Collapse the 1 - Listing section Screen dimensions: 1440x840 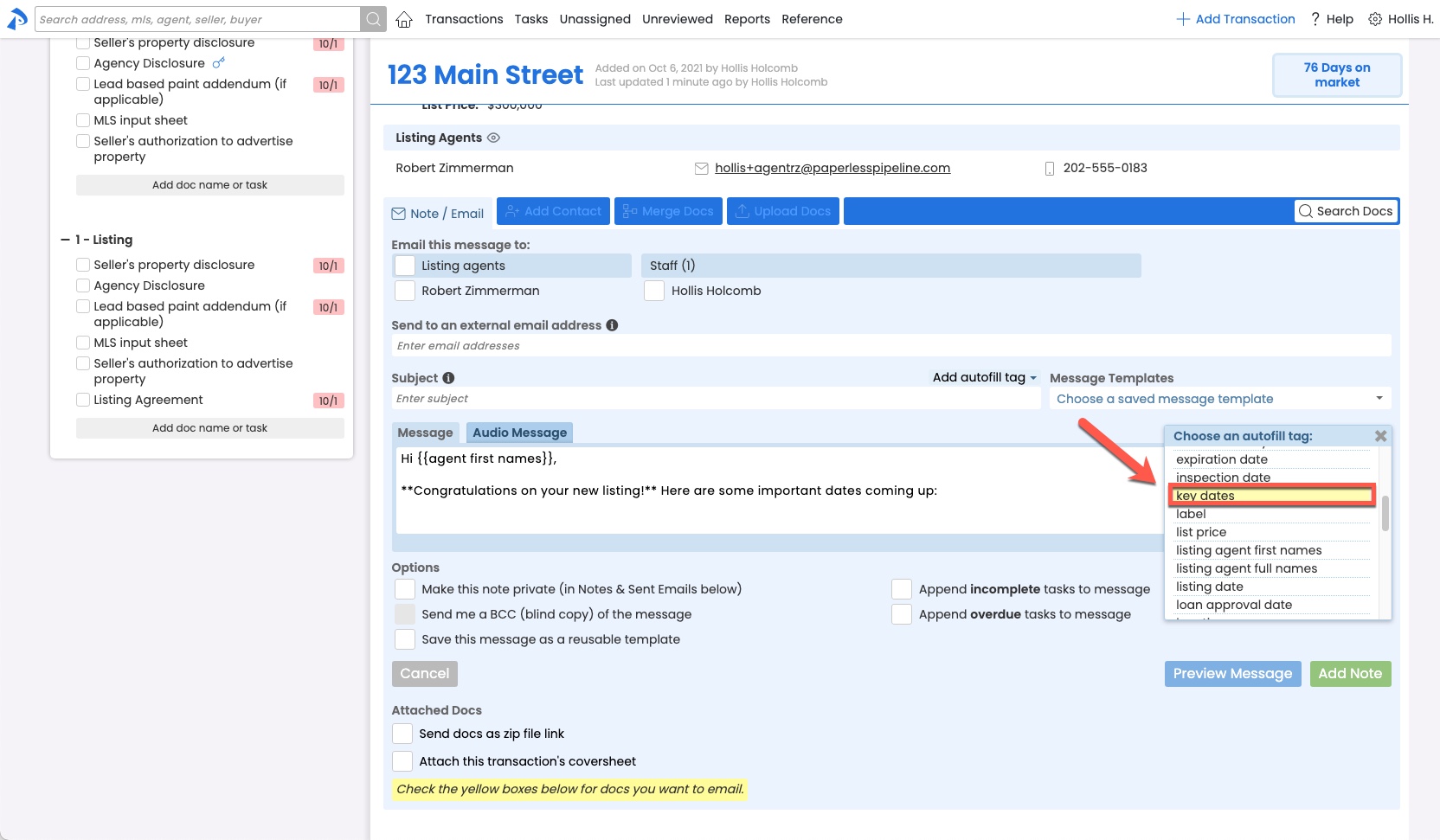tap(65, 240)
